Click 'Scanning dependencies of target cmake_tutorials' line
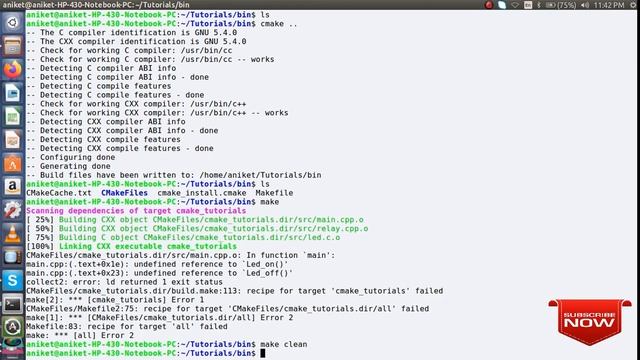The height and width of the screenshot is (360, 640). point(136,211)
